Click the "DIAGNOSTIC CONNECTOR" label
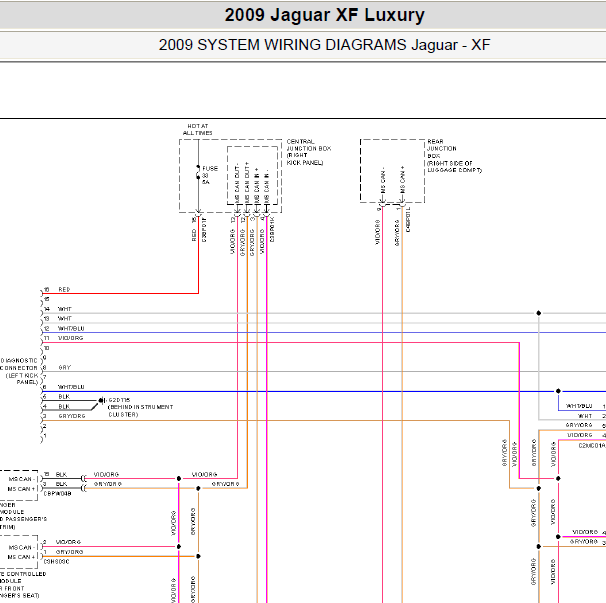The height and width of the screenshot is (603, 606). 19,364
